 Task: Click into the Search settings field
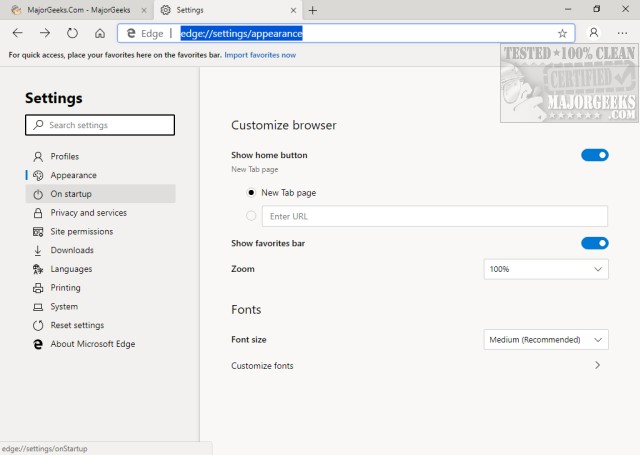pyautogui.click(x=100, y=125)
